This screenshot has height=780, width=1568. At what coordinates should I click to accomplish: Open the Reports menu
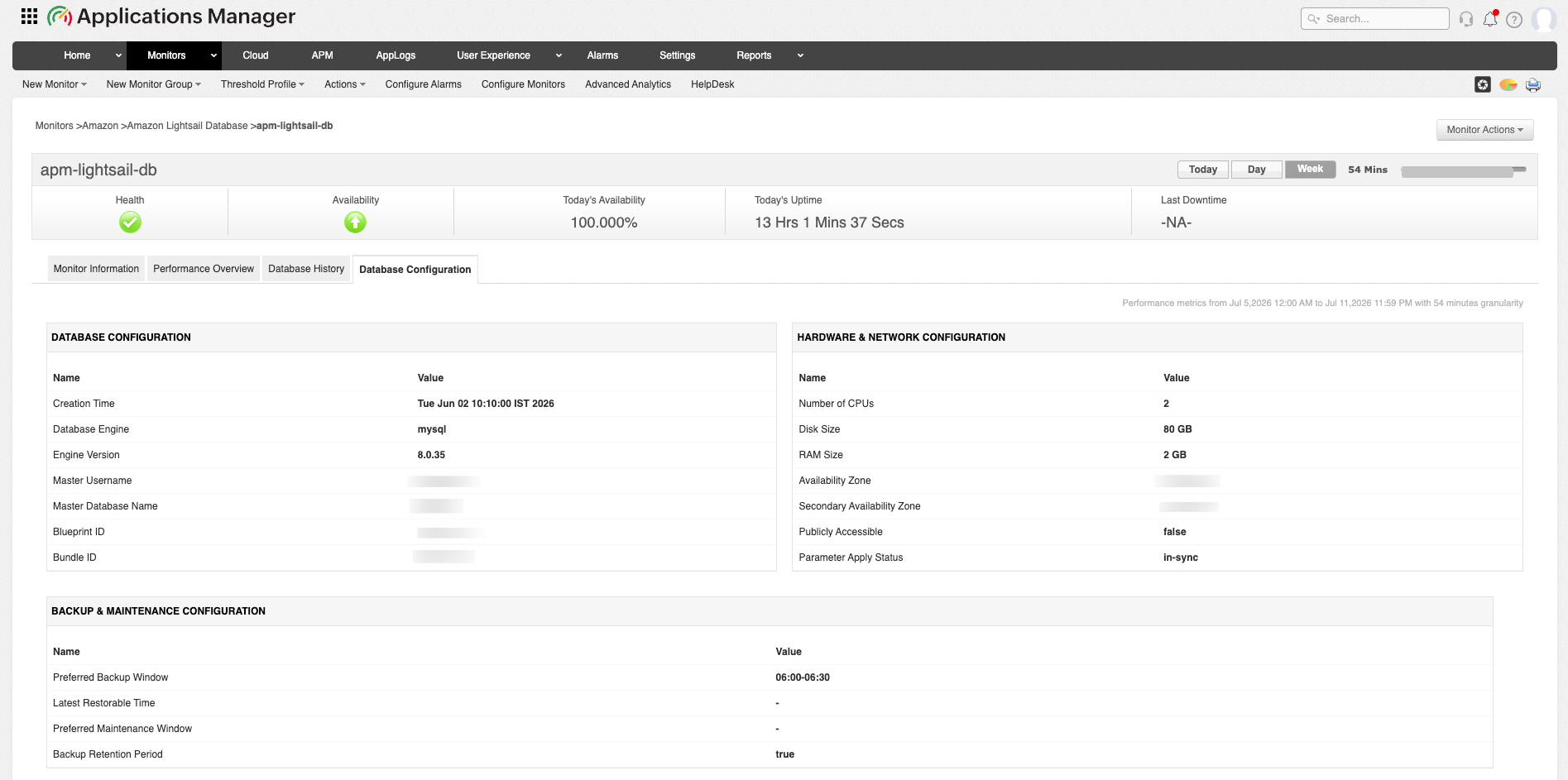pyautogui.click(x=754, y=55)
